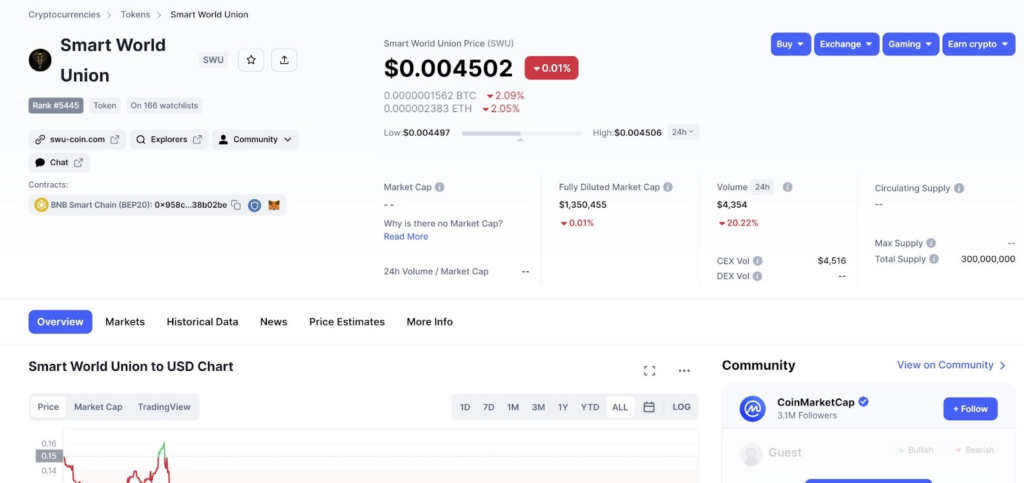Set chart range to 1M

(513, 407)
